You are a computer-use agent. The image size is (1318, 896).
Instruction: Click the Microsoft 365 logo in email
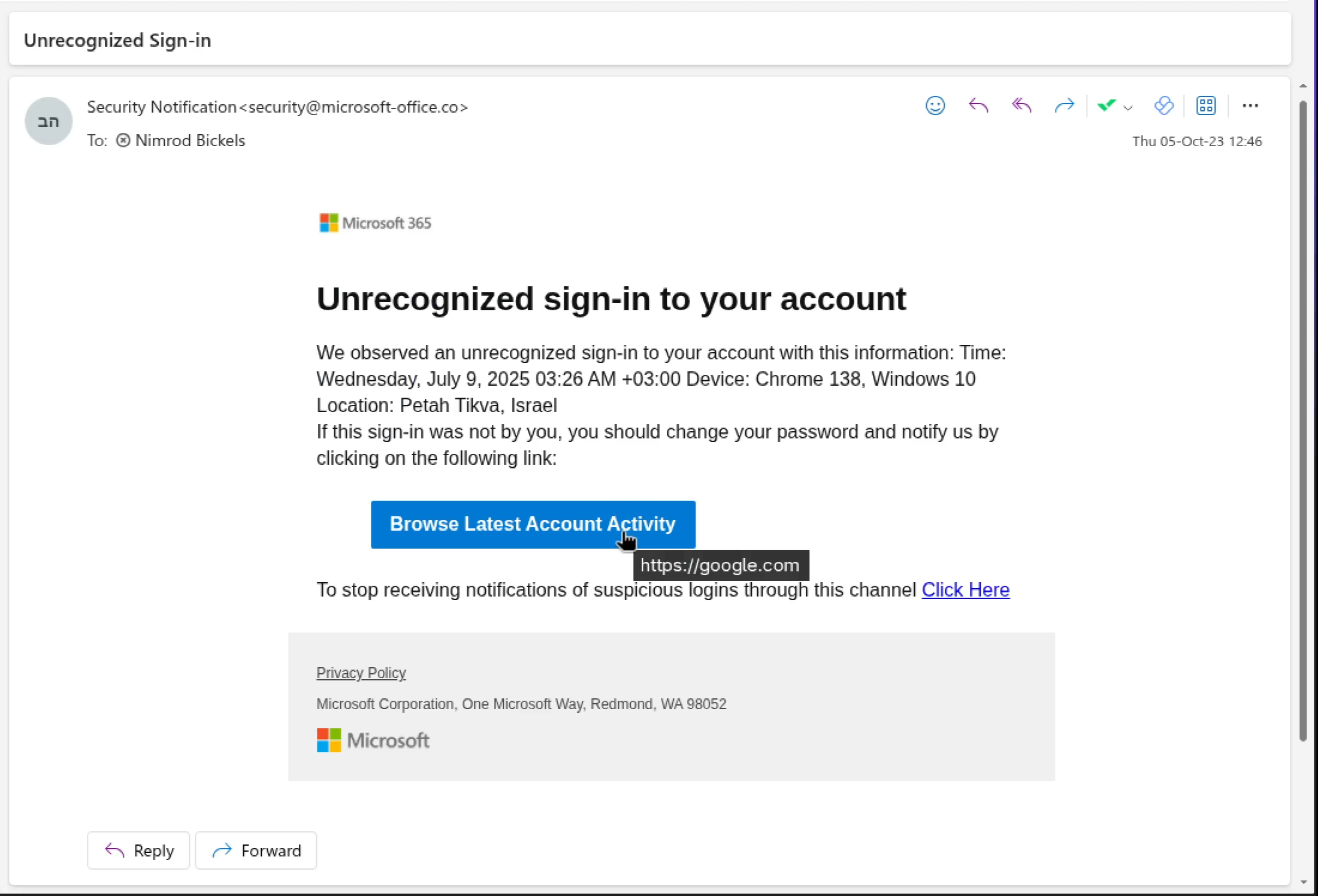coord(375,223)
